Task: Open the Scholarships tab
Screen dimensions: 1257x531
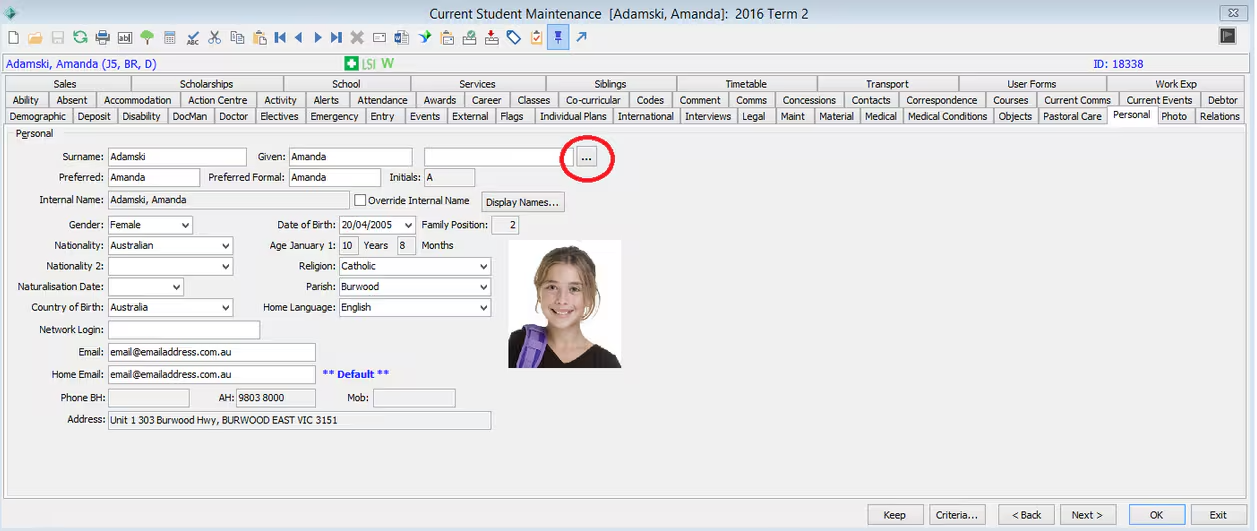Action: click(x=206, y=84)
